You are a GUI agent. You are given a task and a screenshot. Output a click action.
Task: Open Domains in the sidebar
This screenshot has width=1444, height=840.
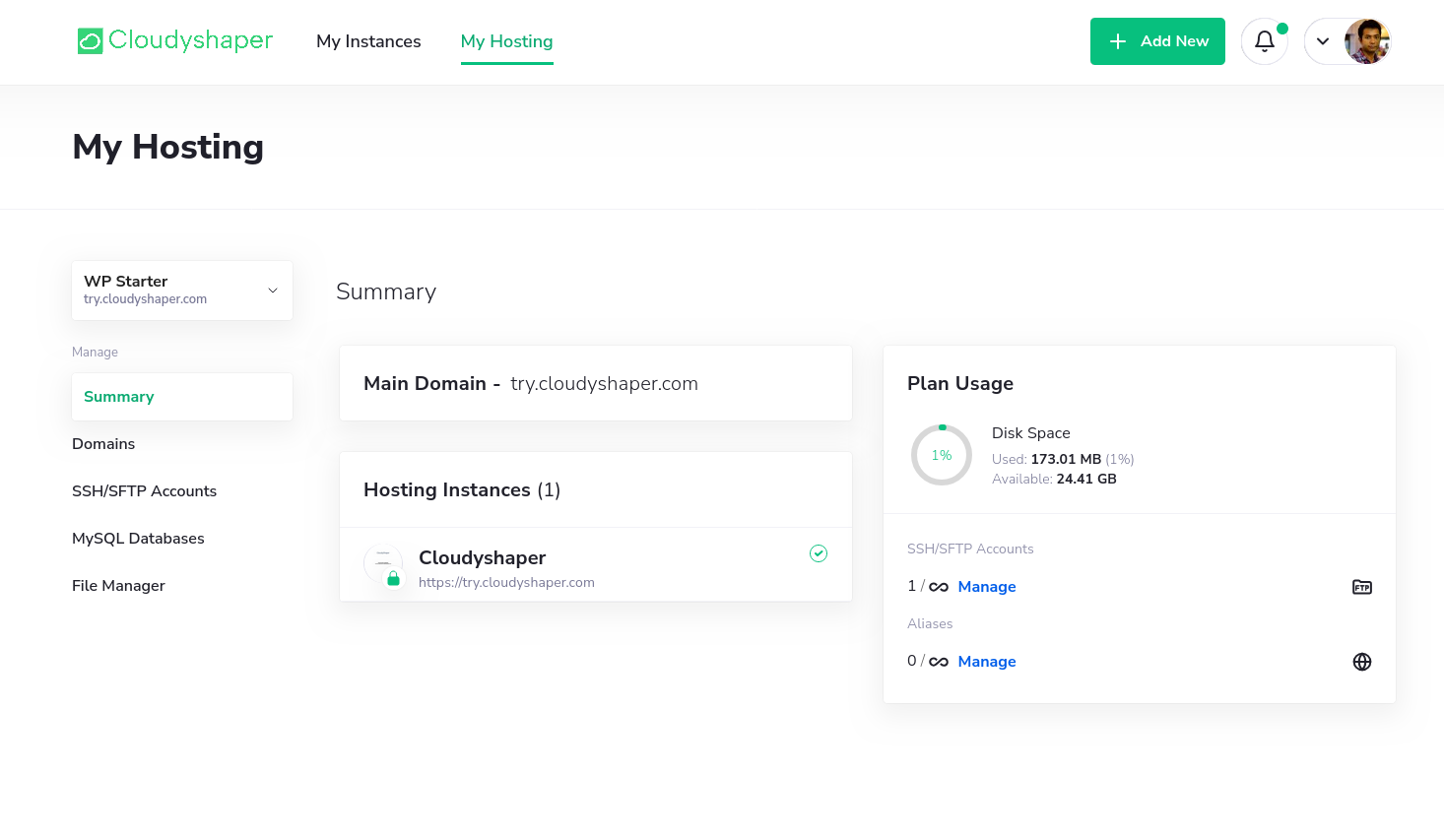[103, 444]
